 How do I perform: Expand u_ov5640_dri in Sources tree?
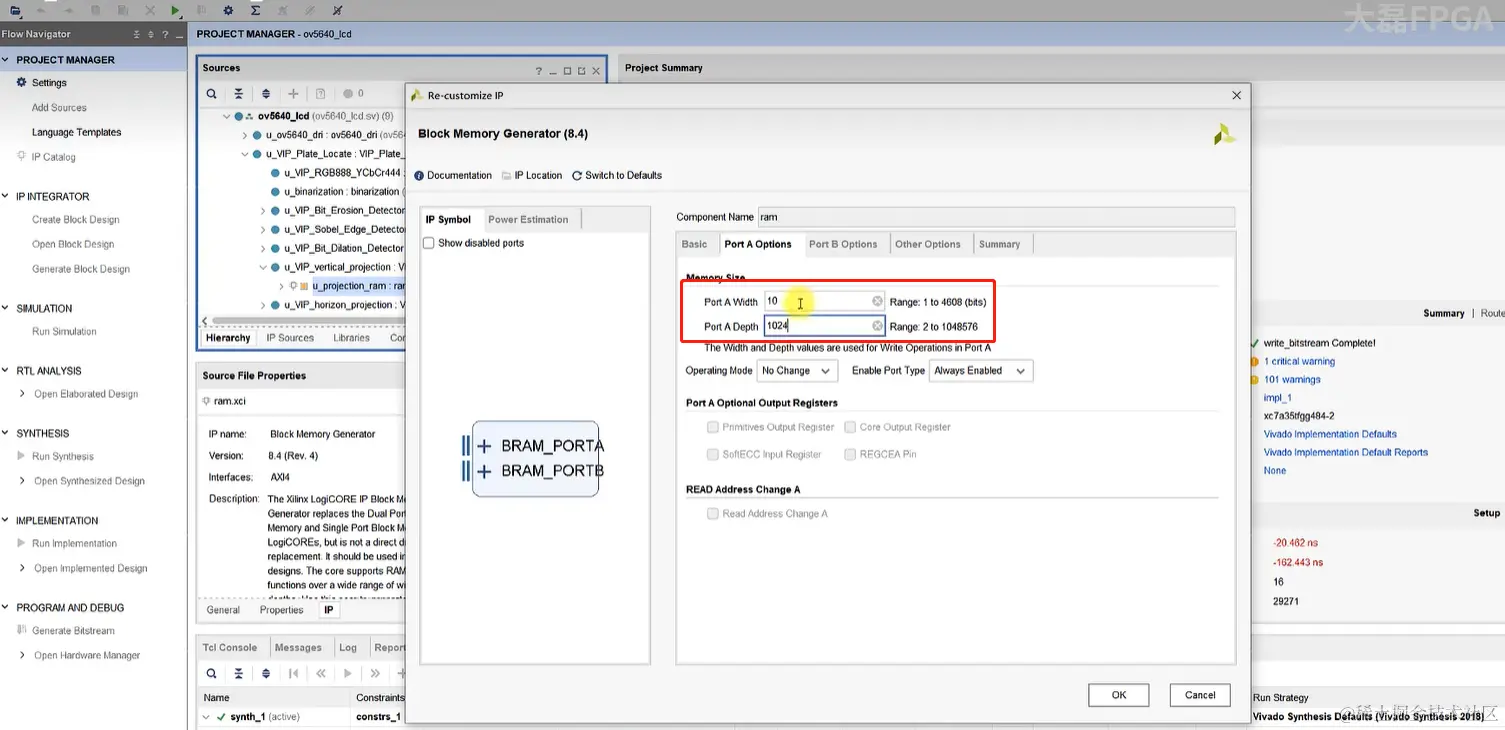(245, 135)
